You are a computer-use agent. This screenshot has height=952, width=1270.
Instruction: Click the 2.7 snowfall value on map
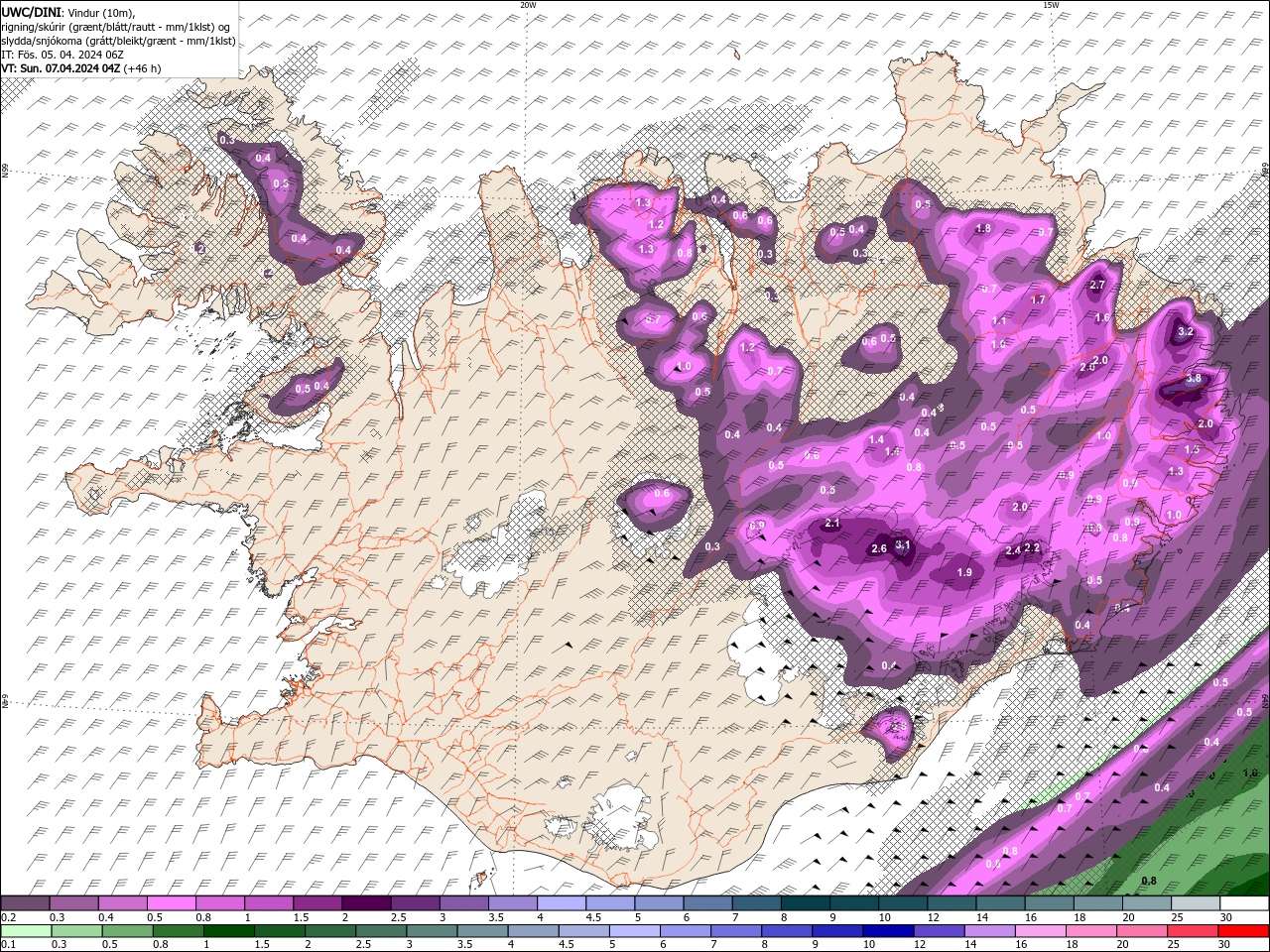(1097, 285)
